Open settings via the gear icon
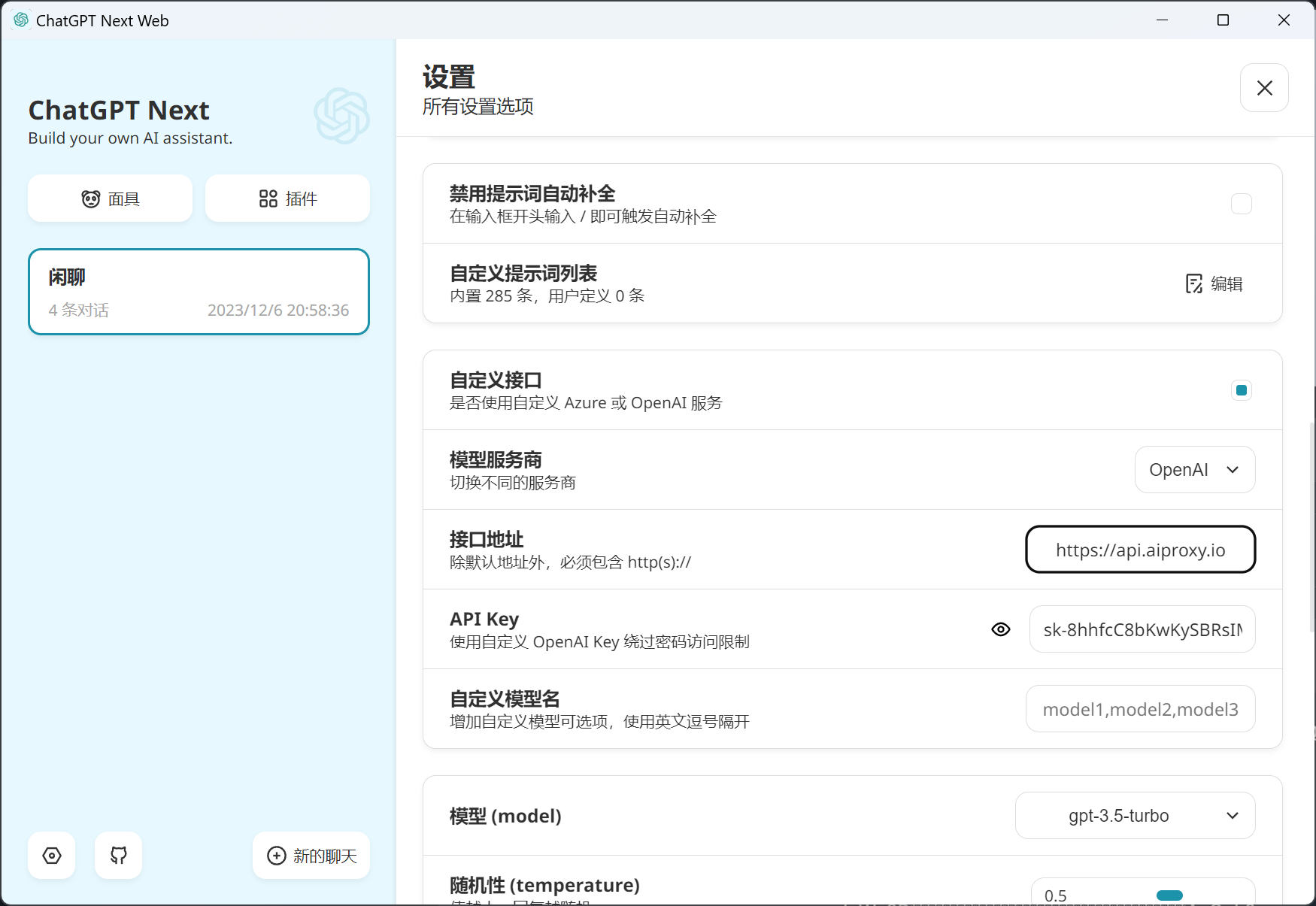This screenshot has width=1316, height=906. coord(52,856)
